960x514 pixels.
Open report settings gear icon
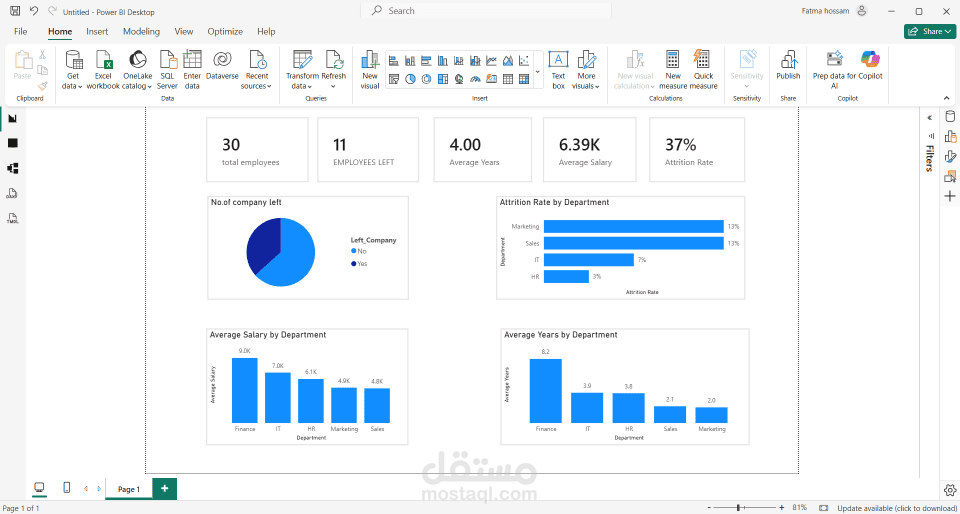[x=950, y=490]
